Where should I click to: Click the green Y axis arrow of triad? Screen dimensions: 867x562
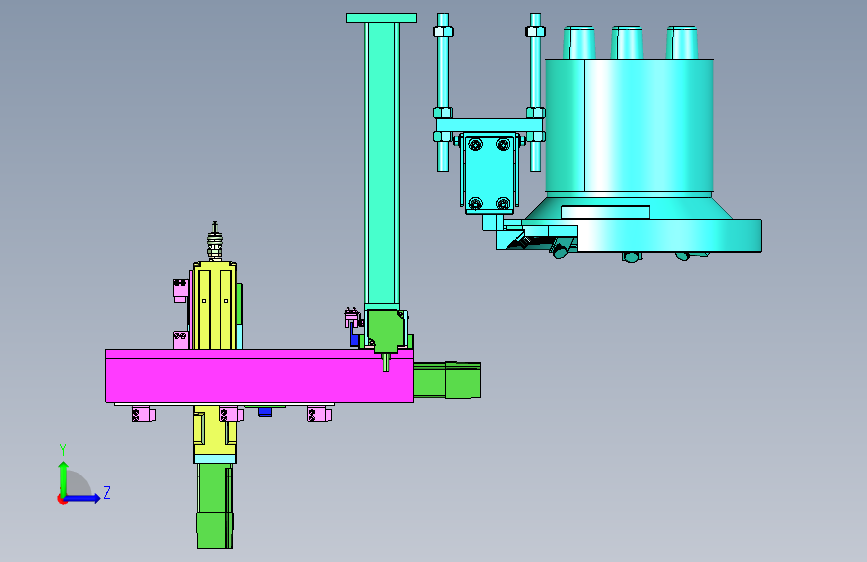click(63, 478)
